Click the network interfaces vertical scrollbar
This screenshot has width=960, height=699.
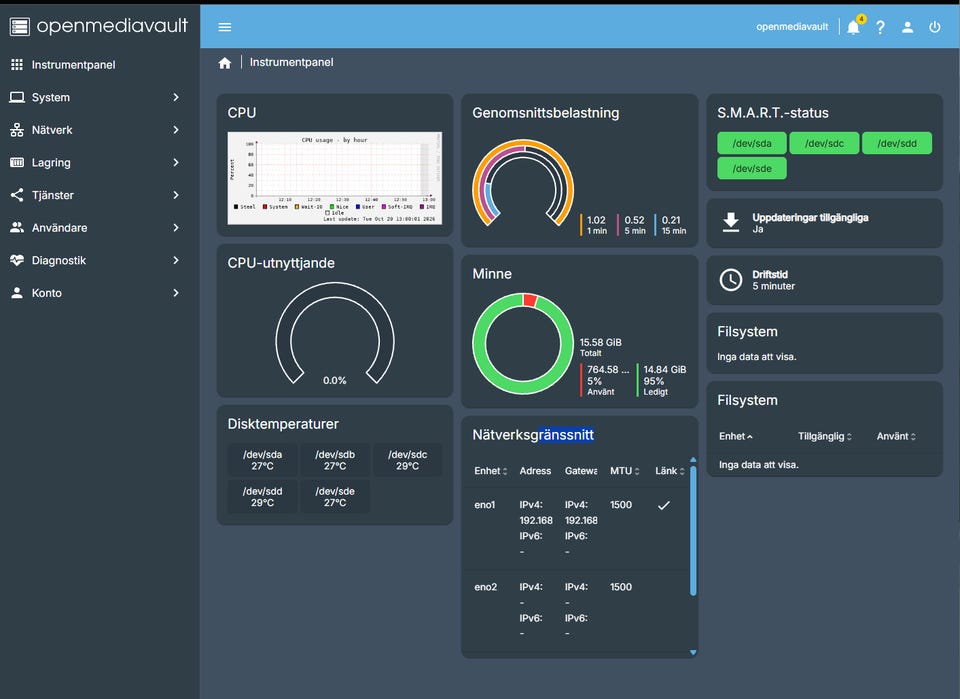coord(693,531)
